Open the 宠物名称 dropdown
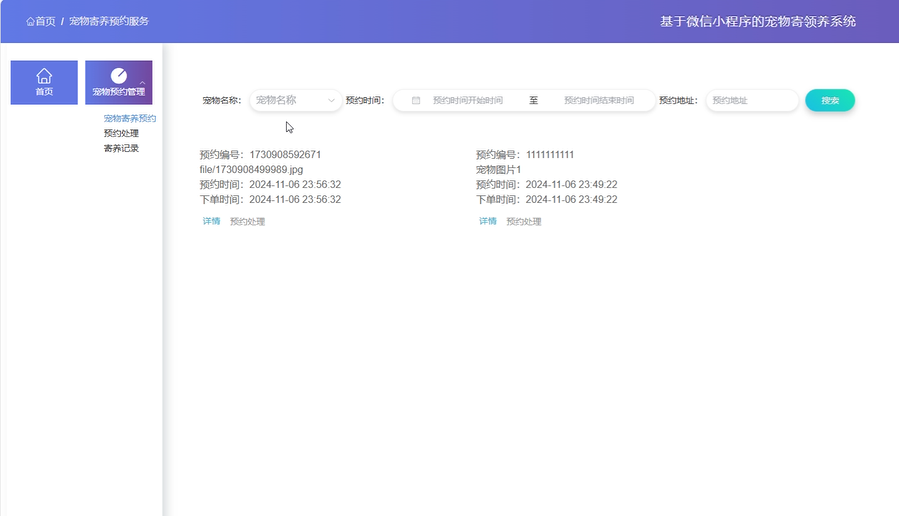This screenshot has height=516, width=899. [x=295, y=100]
